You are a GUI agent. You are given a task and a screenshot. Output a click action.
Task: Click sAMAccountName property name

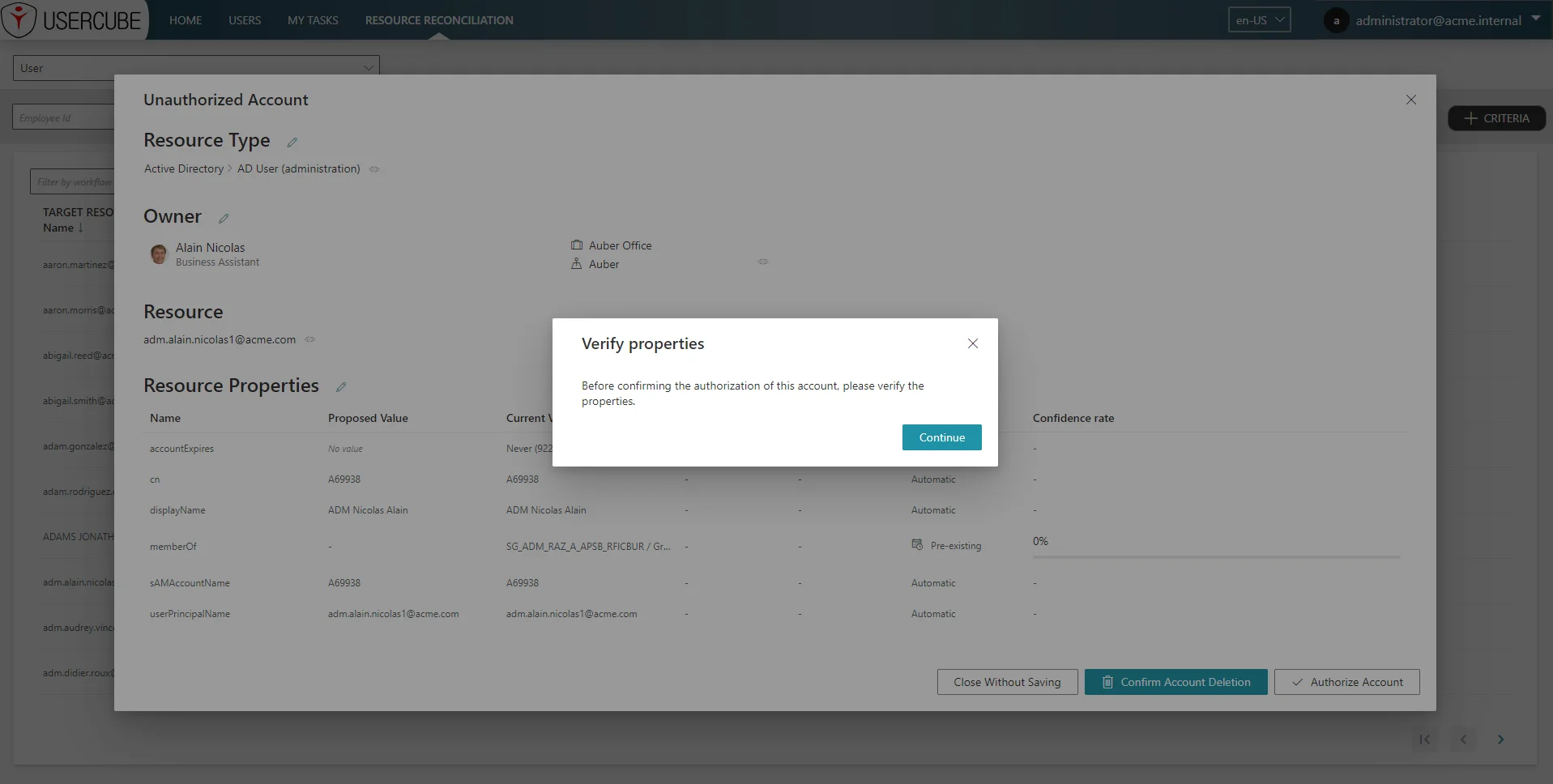coord(190,583)
